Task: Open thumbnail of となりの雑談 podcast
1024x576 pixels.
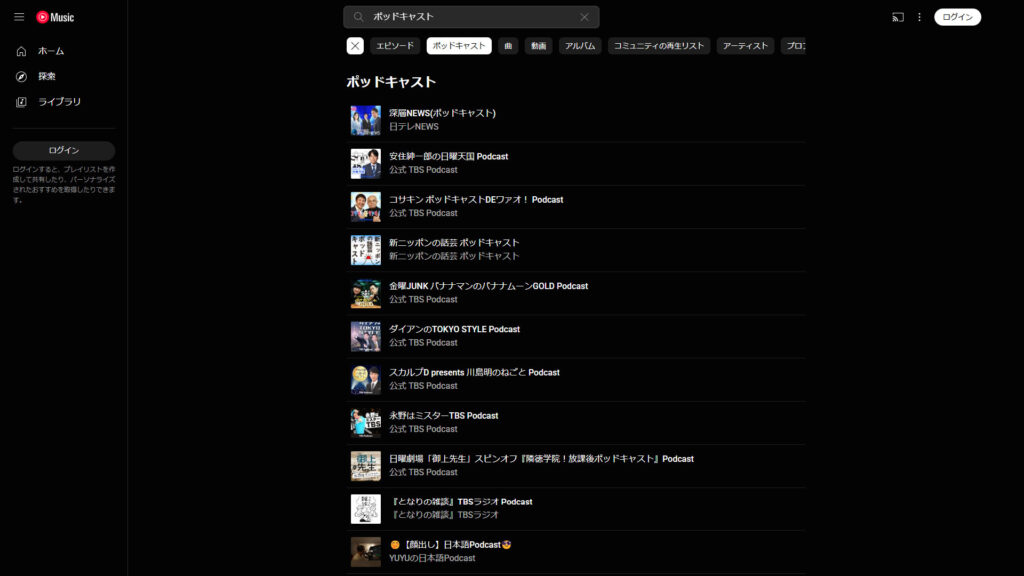Action: pos(366,509)
